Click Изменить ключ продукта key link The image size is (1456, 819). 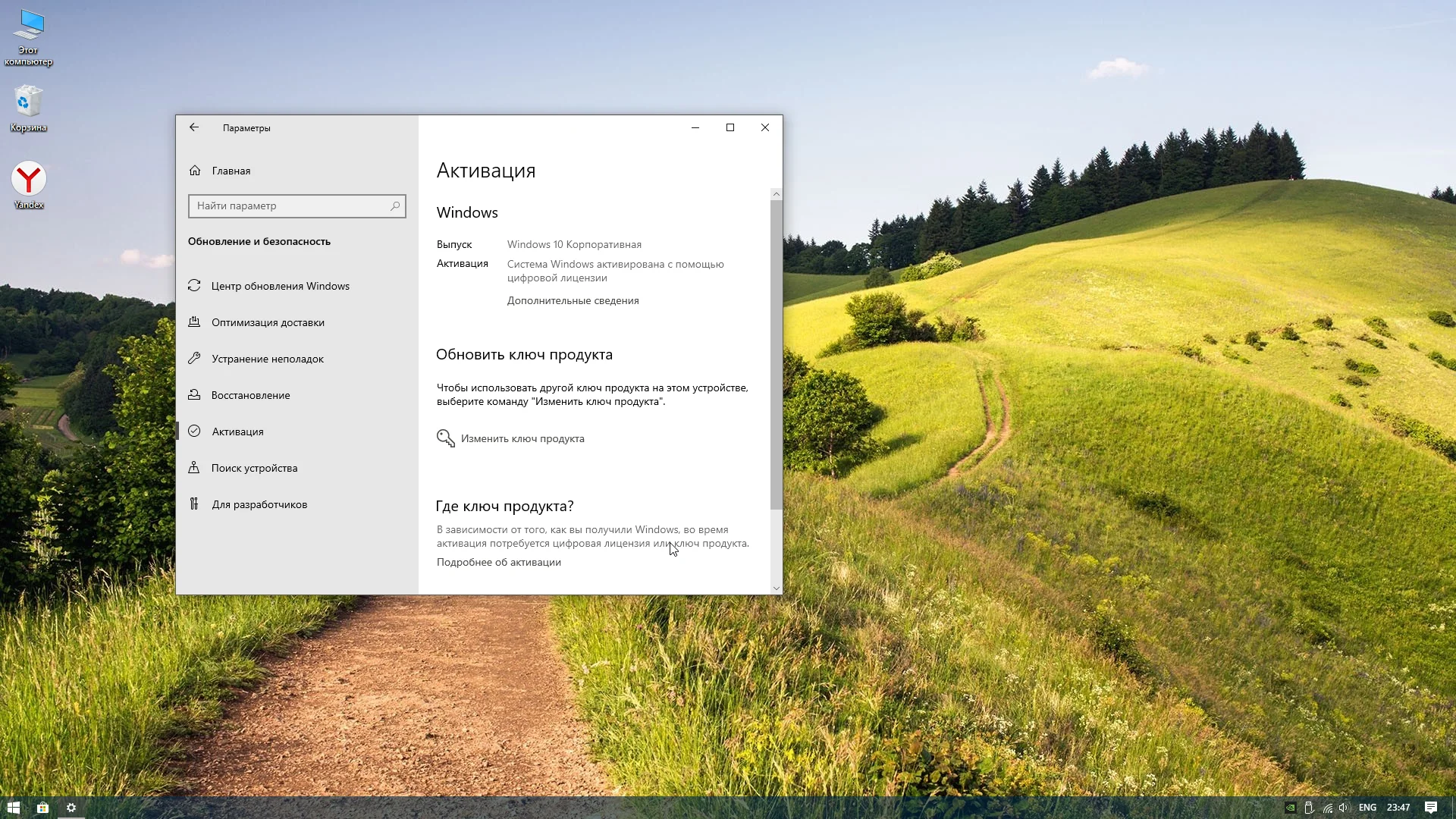pos(522,438)
